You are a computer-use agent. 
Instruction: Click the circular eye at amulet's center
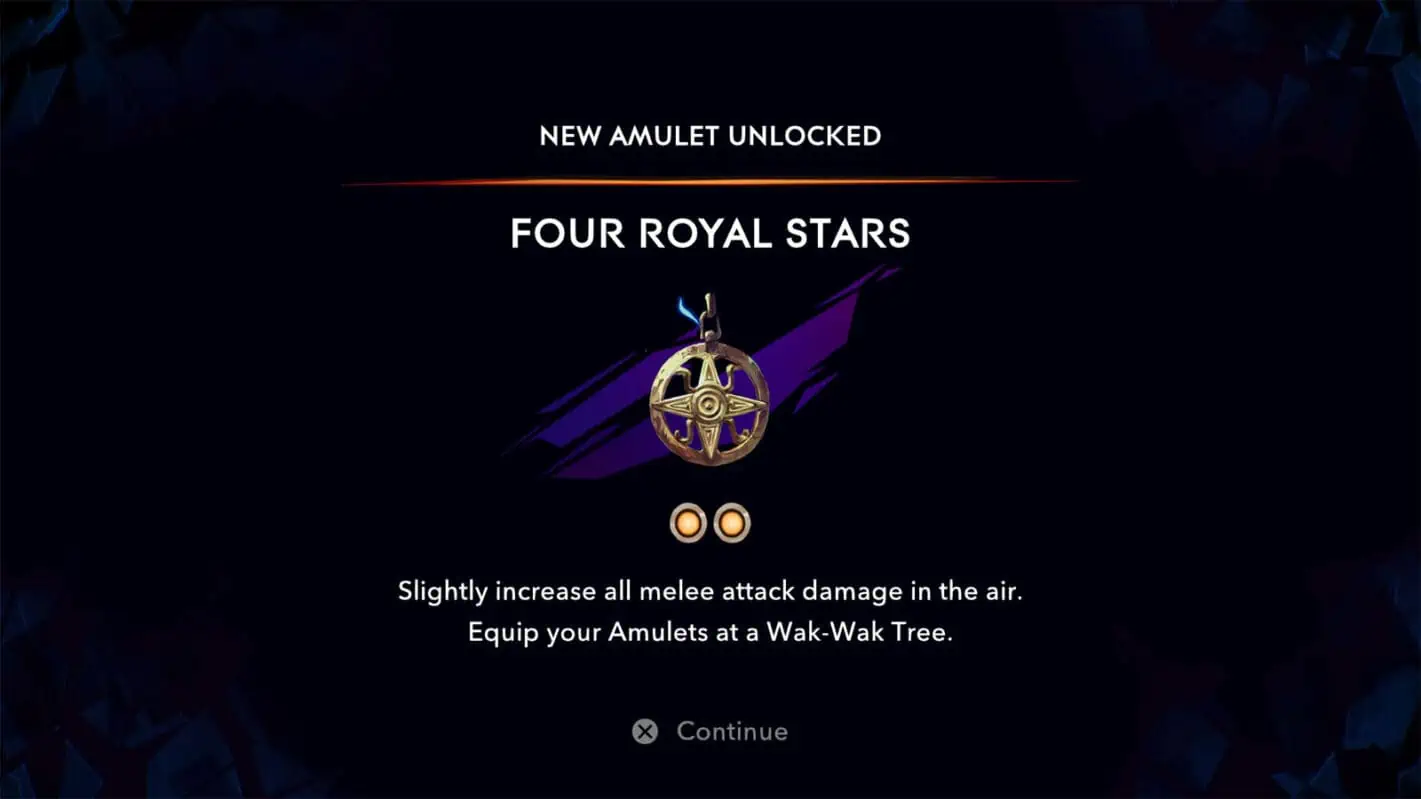pyautogui.click(x=709, y=404)
